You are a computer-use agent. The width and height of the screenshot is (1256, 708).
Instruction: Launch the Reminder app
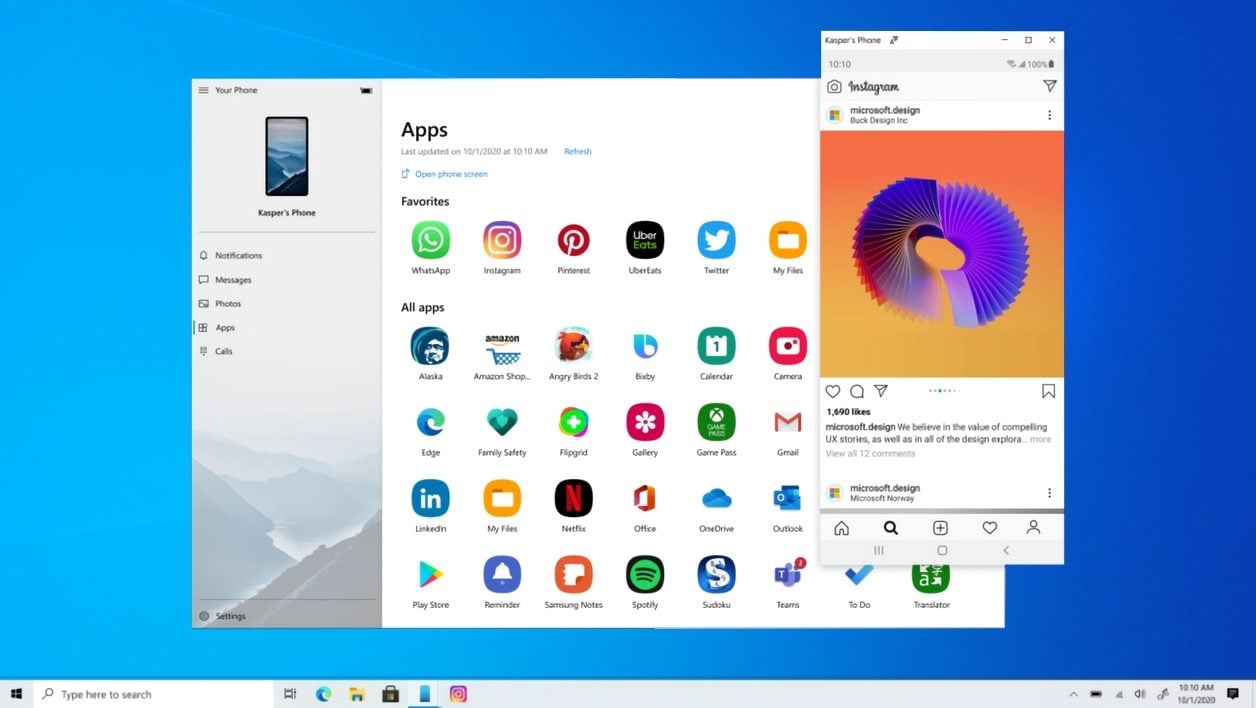502,575
